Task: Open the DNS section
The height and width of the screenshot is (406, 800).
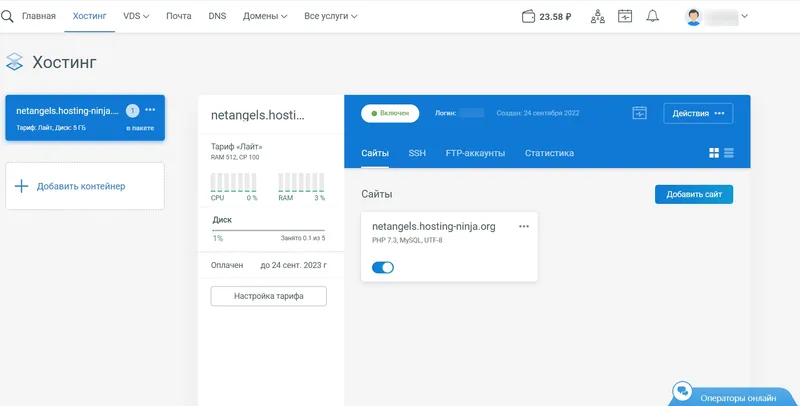Action: click(217, 16)
